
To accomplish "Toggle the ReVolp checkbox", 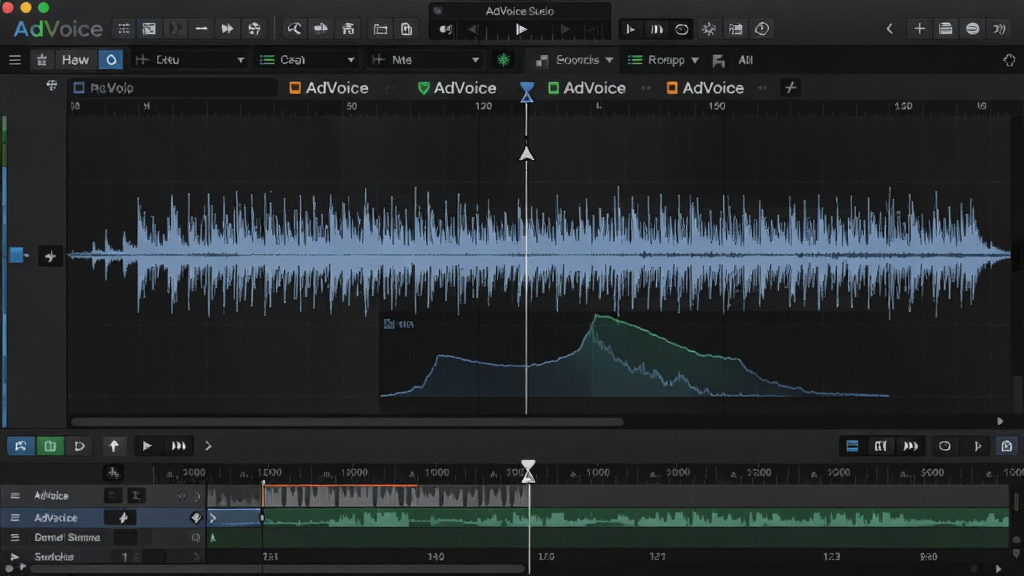I will pos(79,88).
